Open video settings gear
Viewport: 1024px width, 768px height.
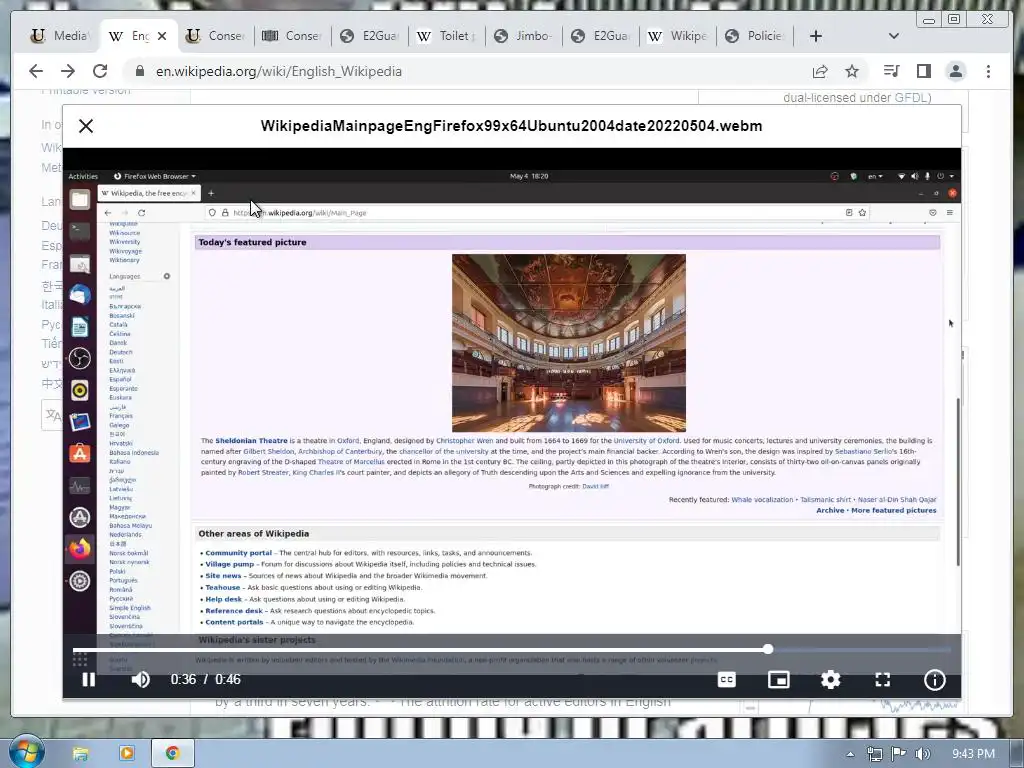pos(830,679)
